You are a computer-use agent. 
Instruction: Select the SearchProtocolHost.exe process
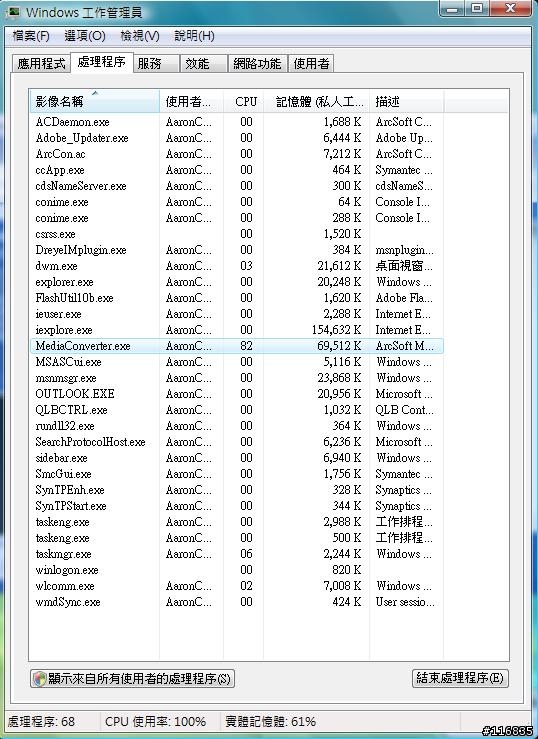point(236,442)
